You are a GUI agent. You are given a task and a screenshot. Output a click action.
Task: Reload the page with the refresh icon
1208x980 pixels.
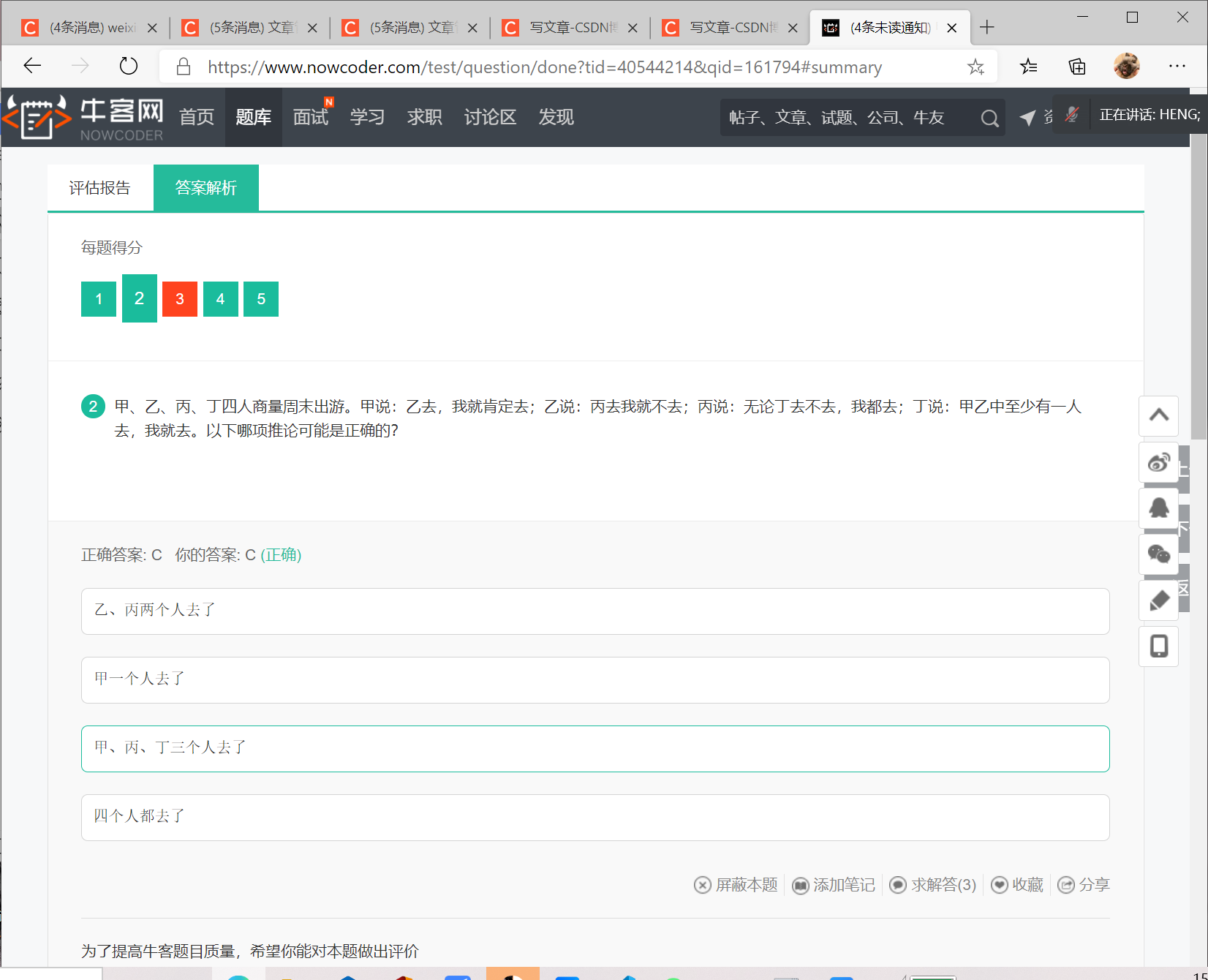click(x=128, y=66)
